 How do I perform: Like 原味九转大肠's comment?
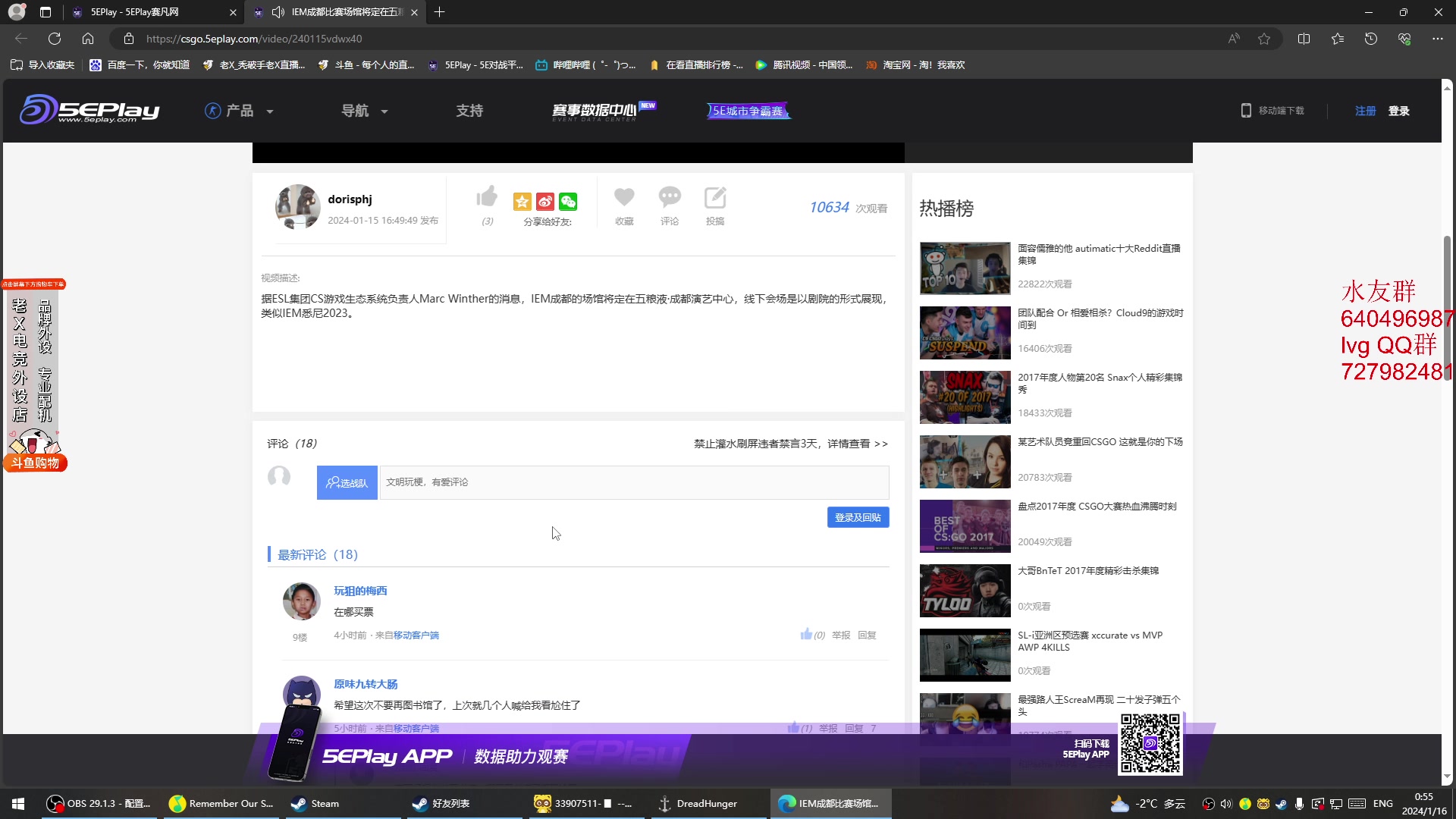click(795, 727)
